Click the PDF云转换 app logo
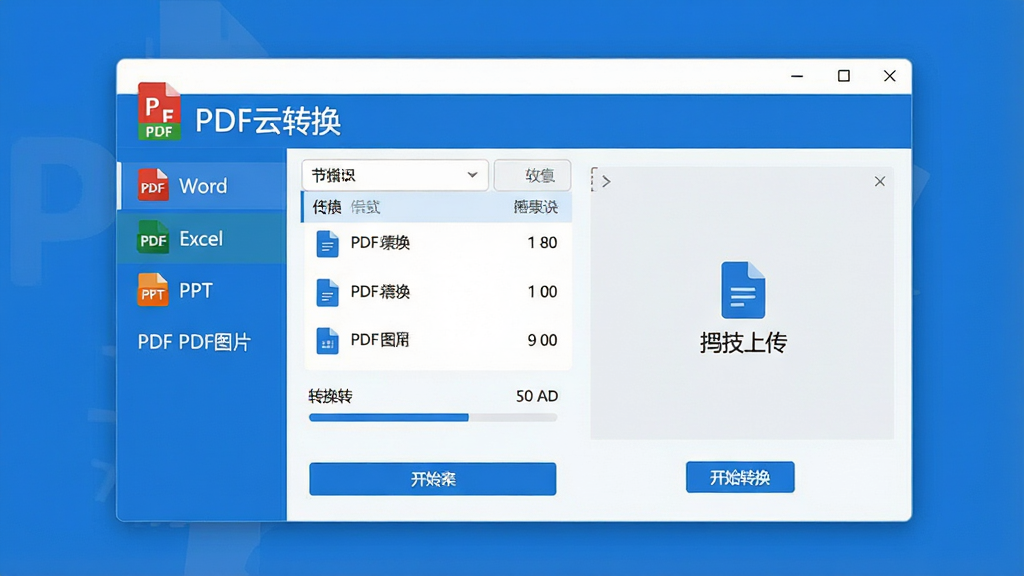This screenshot has width=1024, height=576. coord(159,111)
